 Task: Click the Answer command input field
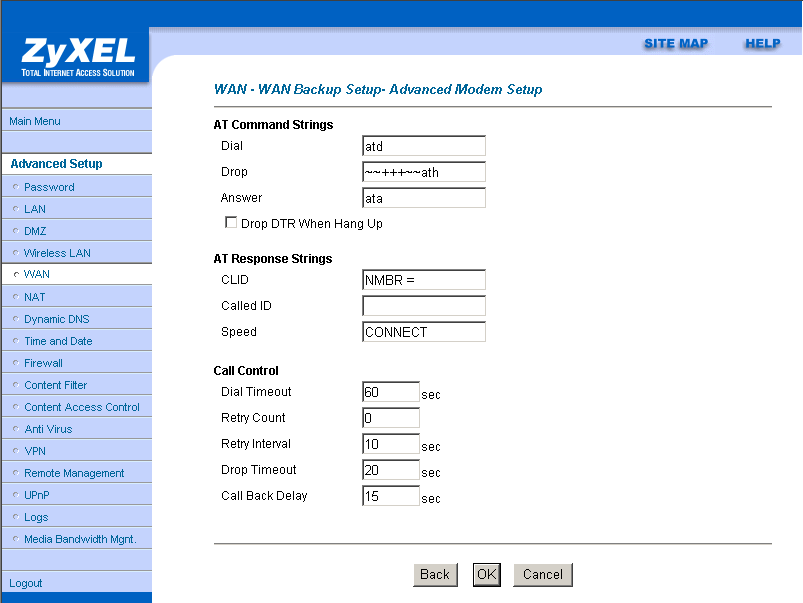[424, 198]
